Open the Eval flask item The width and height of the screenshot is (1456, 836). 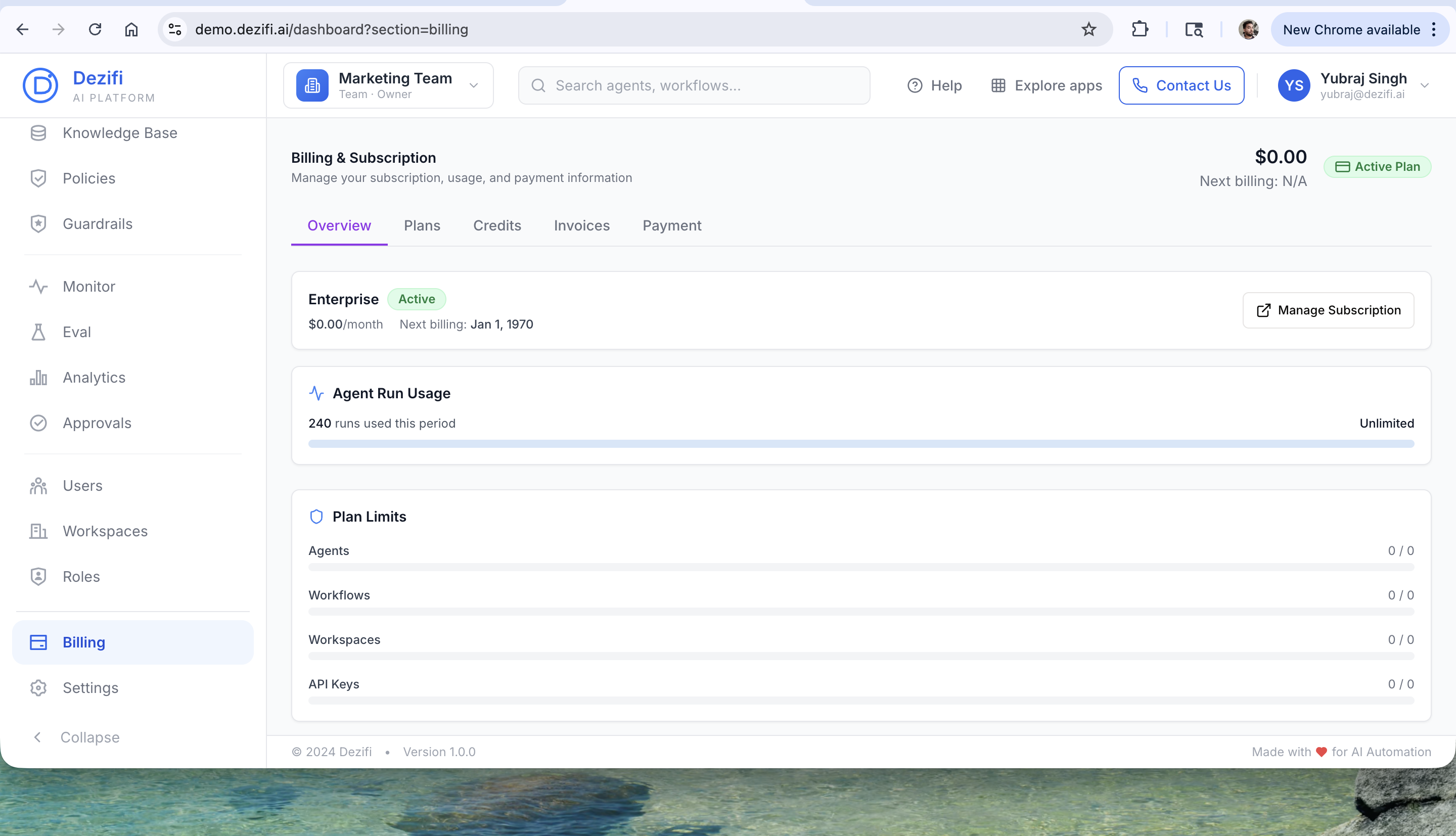[132, 332]
